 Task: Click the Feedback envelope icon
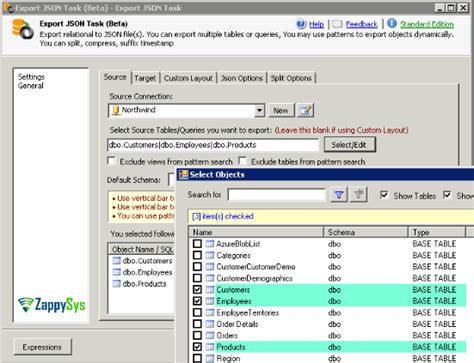click(x=337, y=24)
